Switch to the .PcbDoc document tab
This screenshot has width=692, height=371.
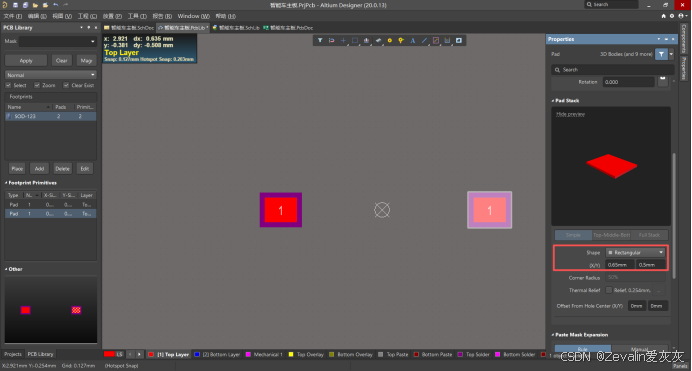(288, 27)
